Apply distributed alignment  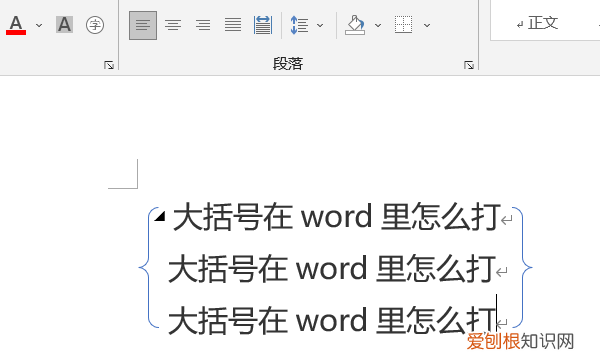click(263, 25)
